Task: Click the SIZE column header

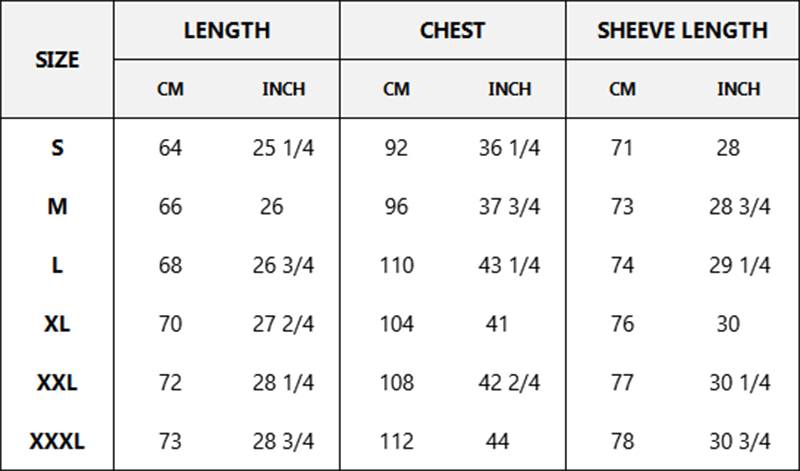Action: (x=57, y=60)
